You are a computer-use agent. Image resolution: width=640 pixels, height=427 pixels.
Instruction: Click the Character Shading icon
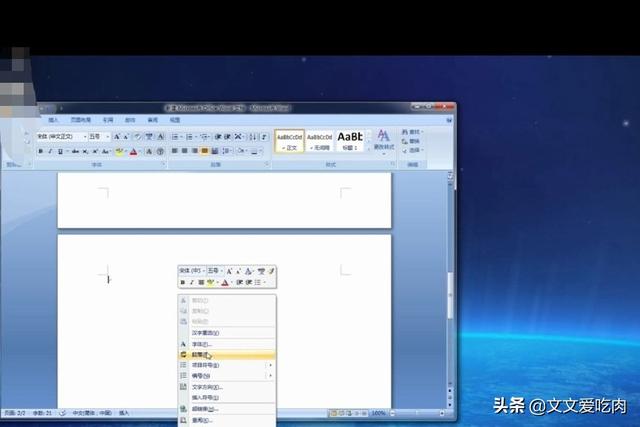click(149, 151)
